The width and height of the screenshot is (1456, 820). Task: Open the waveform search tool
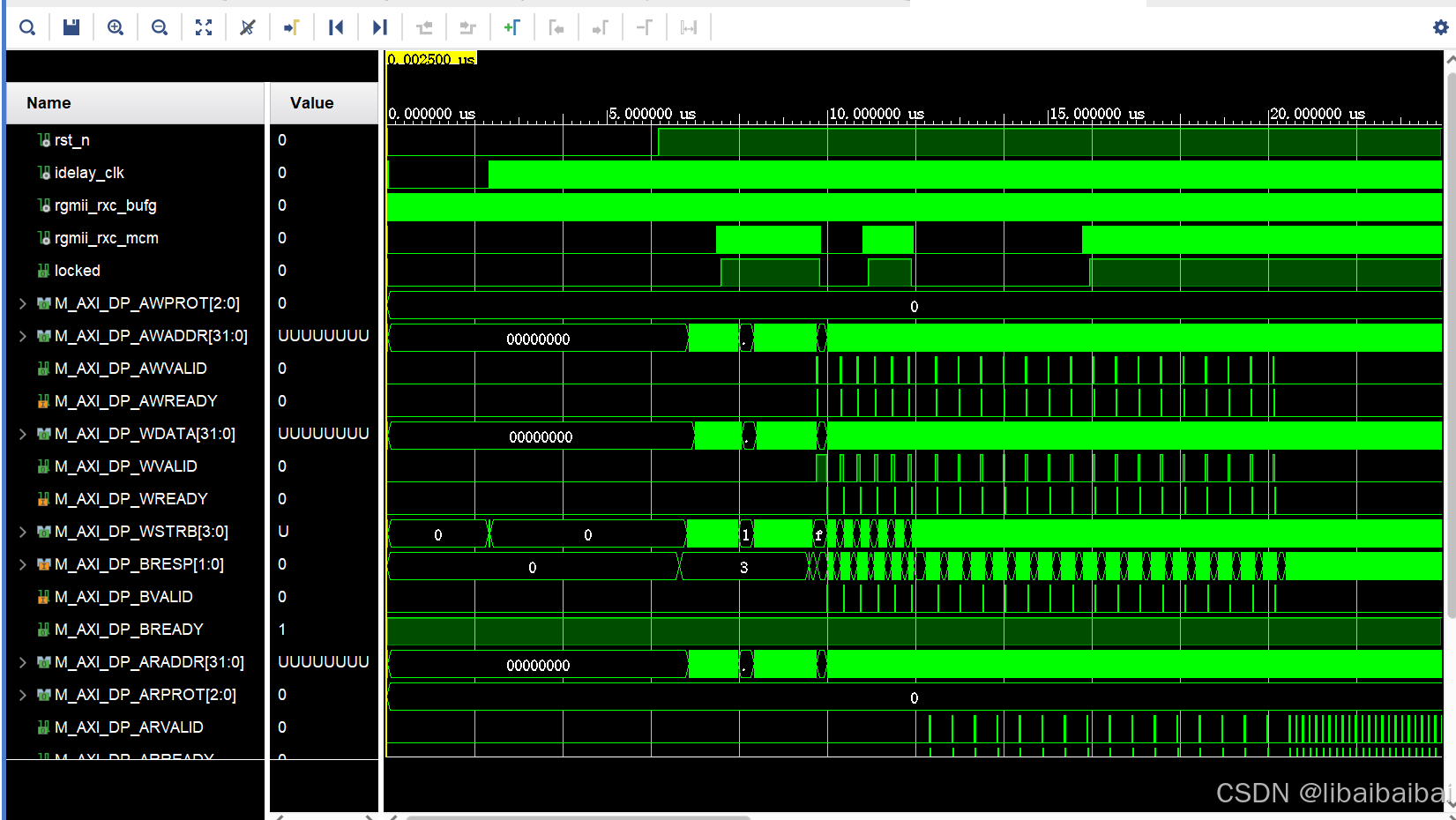[x=27, y=27]
